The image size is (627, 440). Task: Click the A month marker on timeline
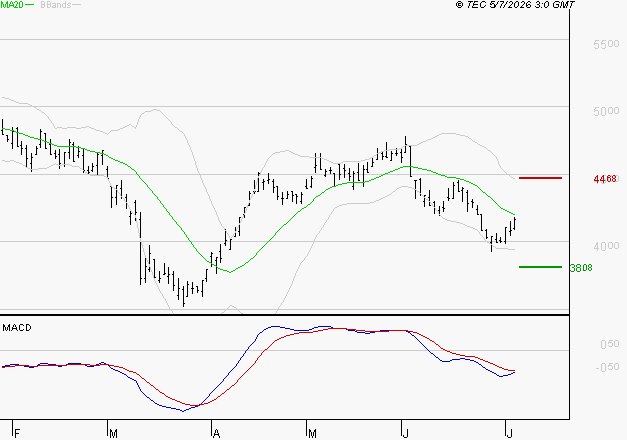pos(216,433)
